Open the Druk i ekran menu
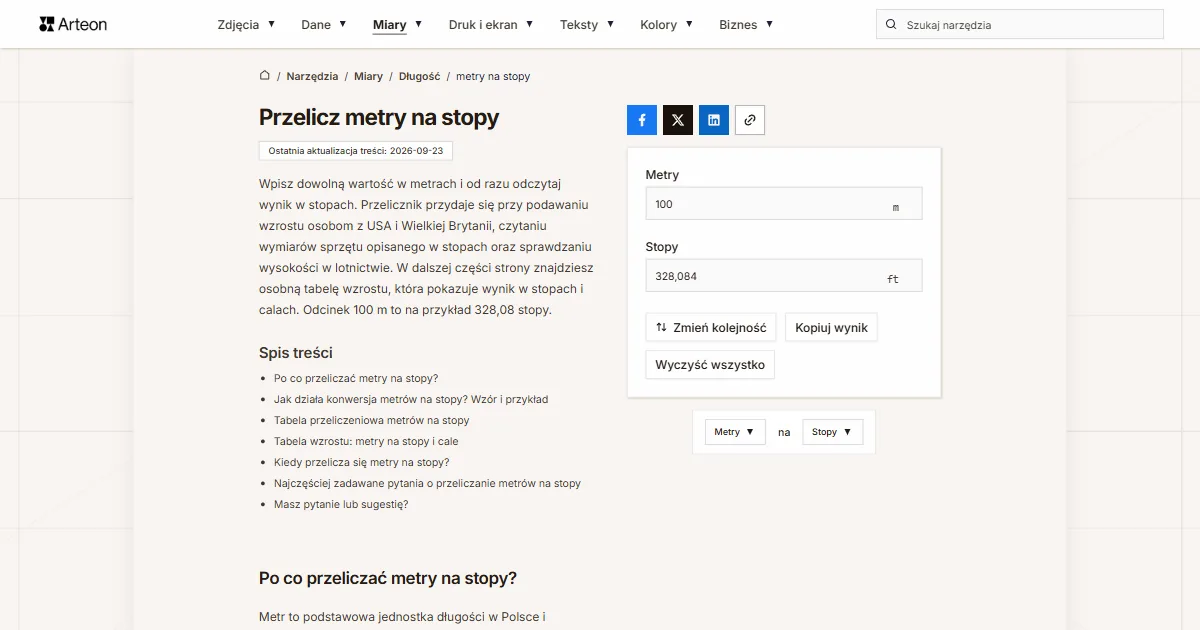This screenshot has width=1200, height=630. pyautogui.click(x=491, y=24)
